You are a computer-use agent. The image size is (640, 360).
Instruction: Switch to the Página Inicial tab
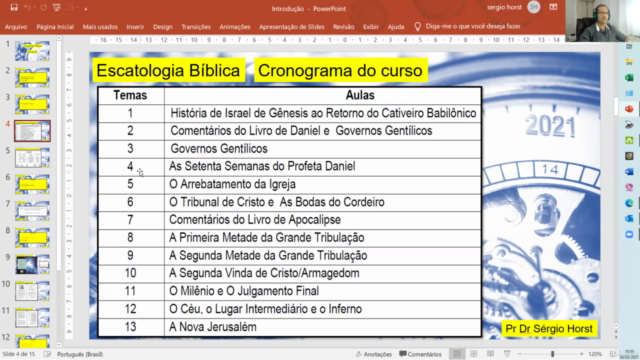coord(55,27)
